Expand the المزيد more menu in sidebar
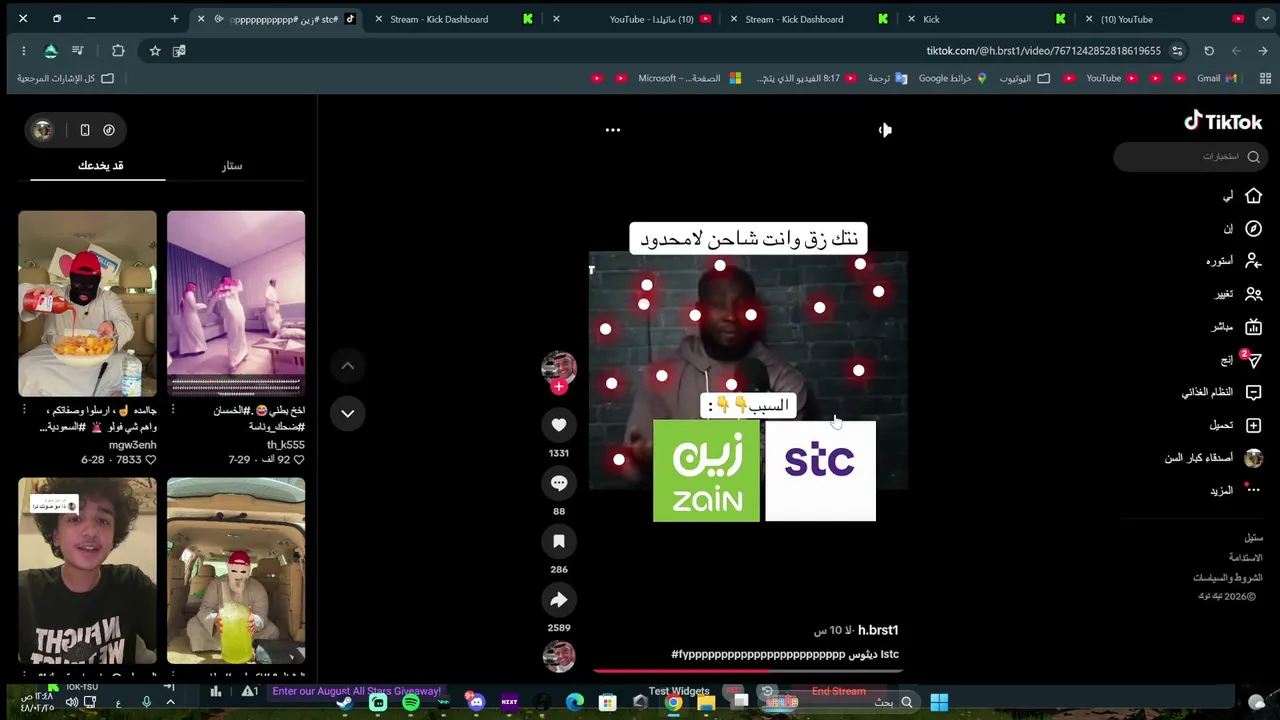Viewport: 1280px width, 720px height. (1236, 491)
